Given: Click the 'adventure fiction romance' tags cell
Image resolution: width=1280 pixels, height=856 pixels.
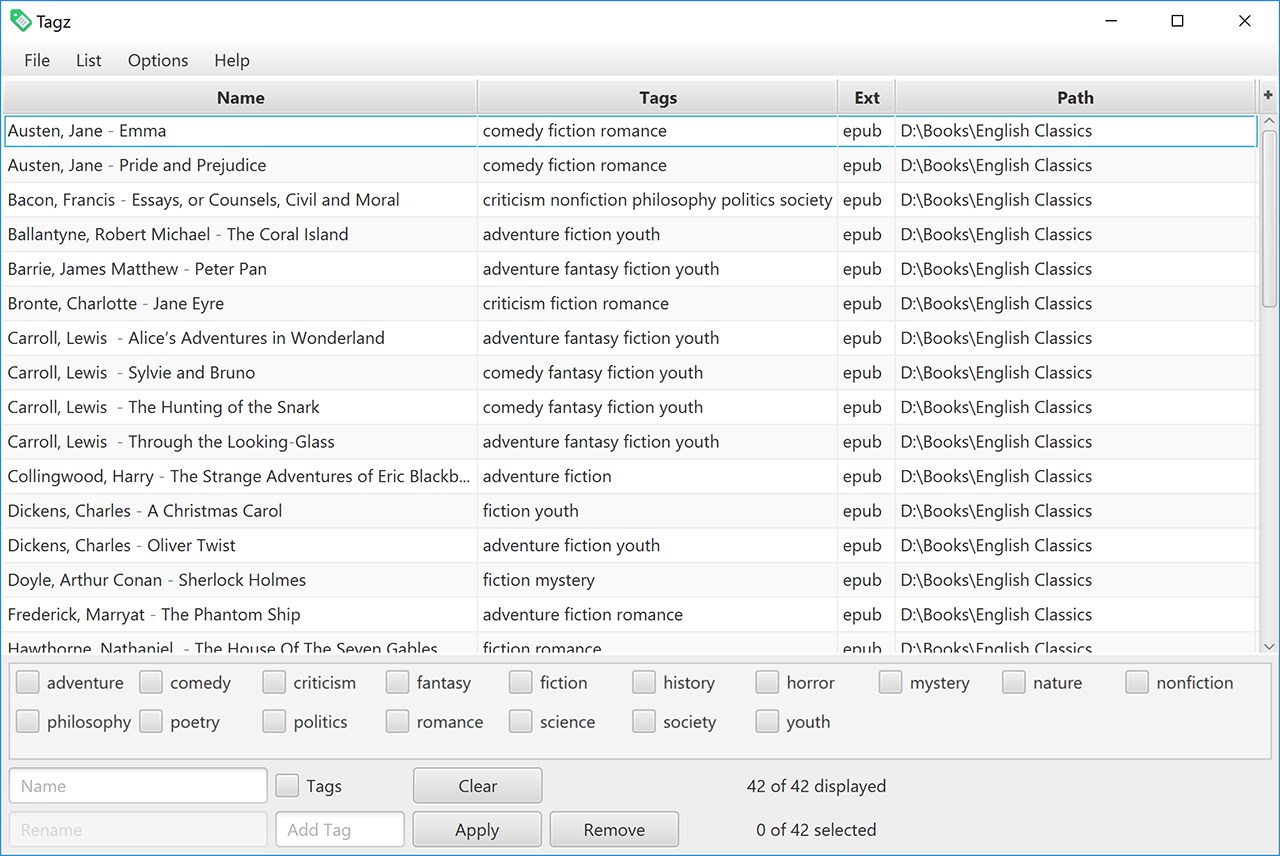Looking at the screenshot, I should pyautogui.click(x=657, y=614).
